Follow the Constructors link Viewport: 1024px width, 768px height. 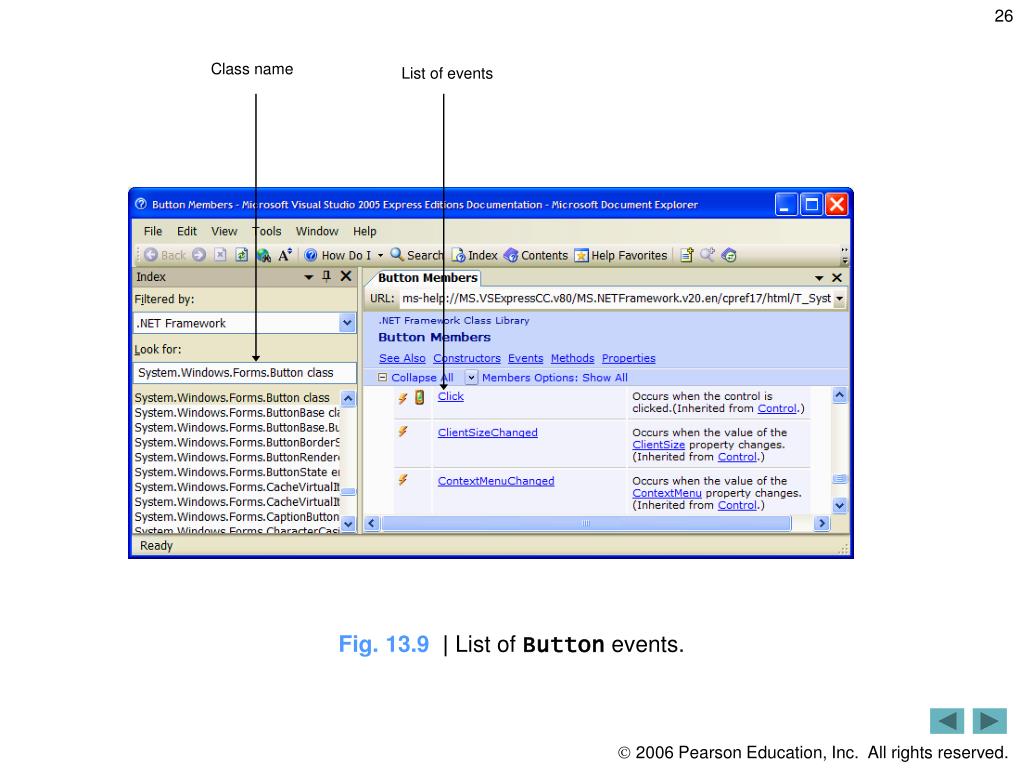(x=466, y=358)
